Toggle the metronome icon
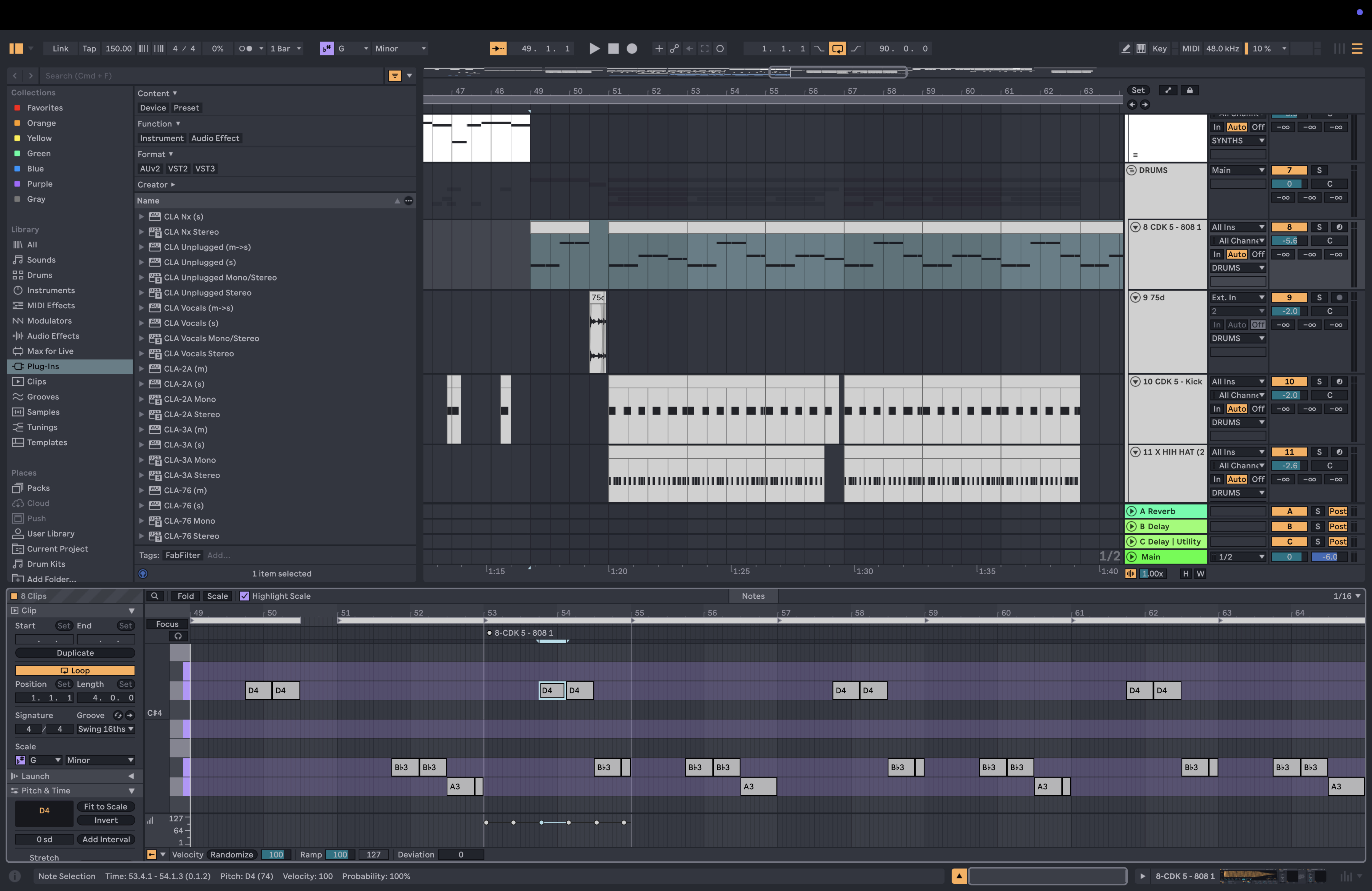The image size is (1372, 891). pyautogui.click(x=245, y=48)
